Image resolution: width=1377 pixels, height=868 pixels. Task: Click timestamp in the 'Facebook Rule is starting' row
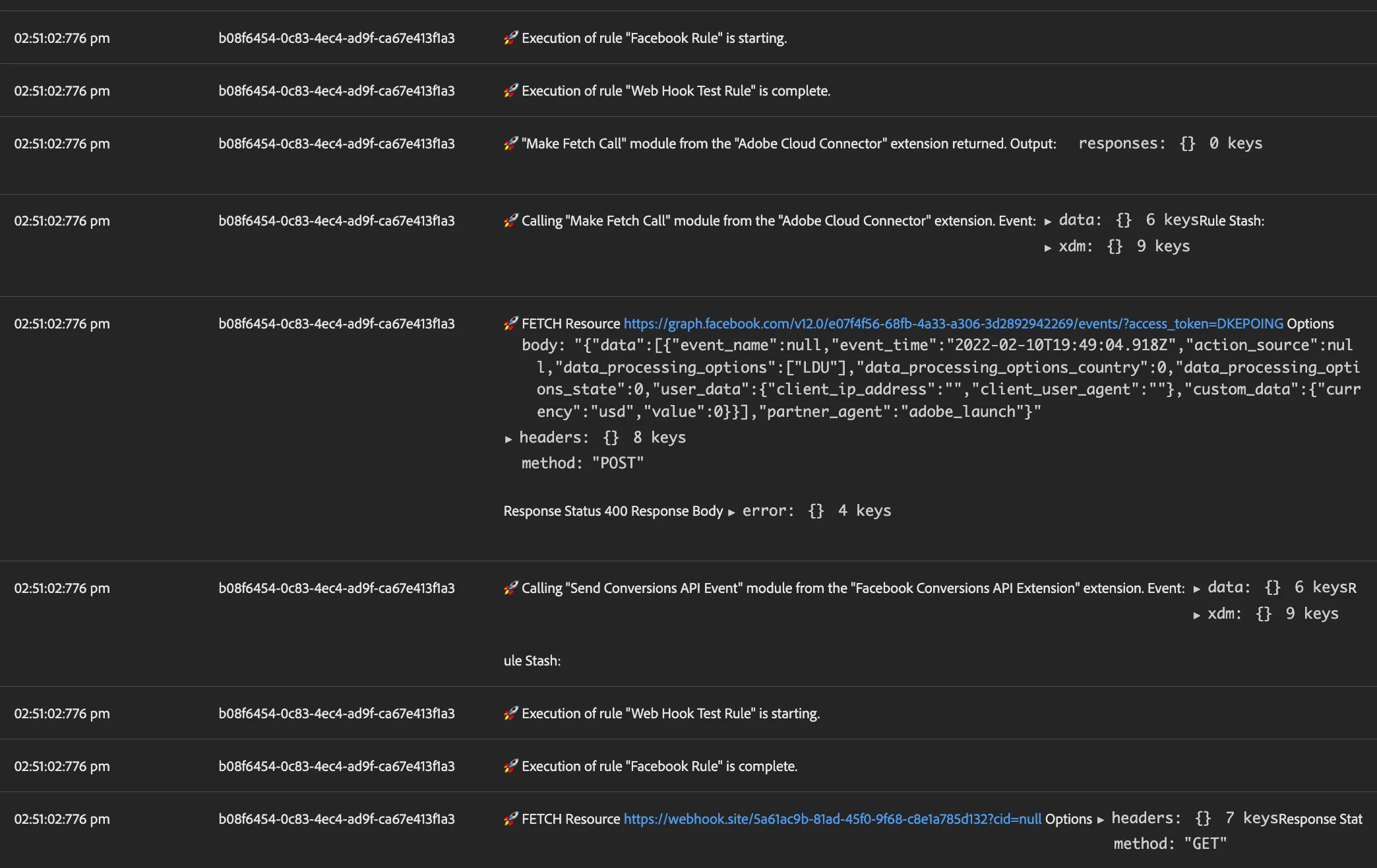[62, 38]
